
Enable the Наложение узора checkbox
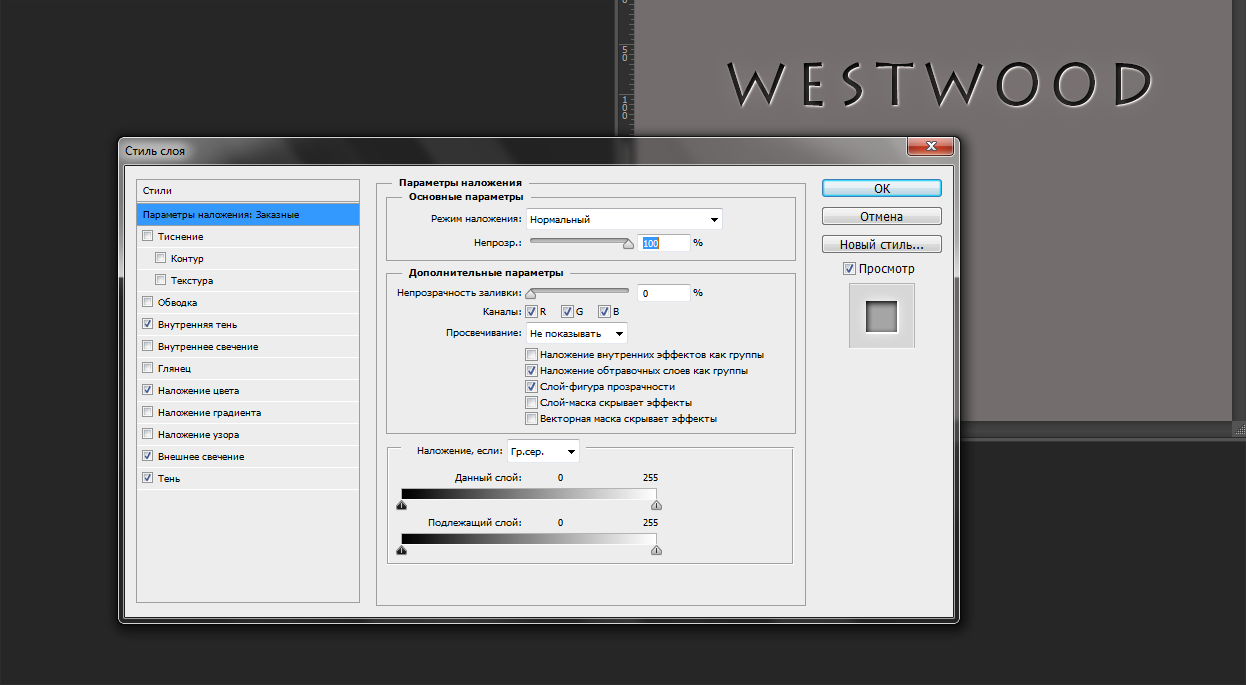point(148,435)
